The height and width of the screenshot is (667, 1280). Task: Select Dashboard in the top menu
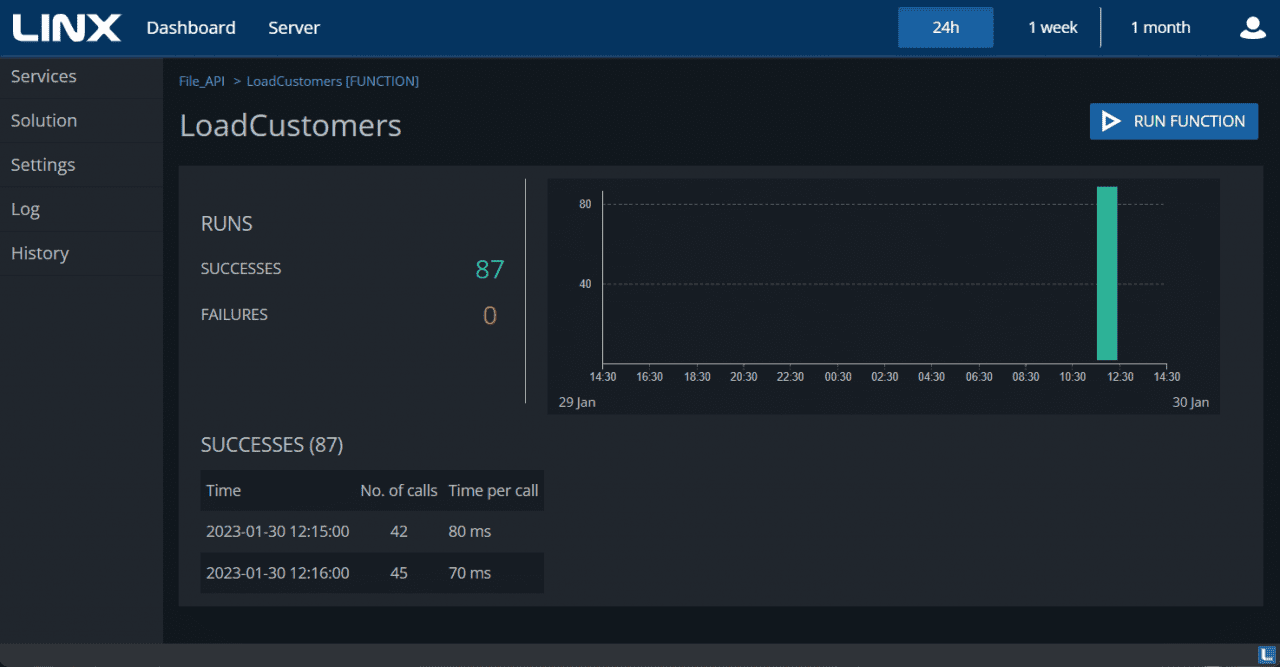[191, 28]
